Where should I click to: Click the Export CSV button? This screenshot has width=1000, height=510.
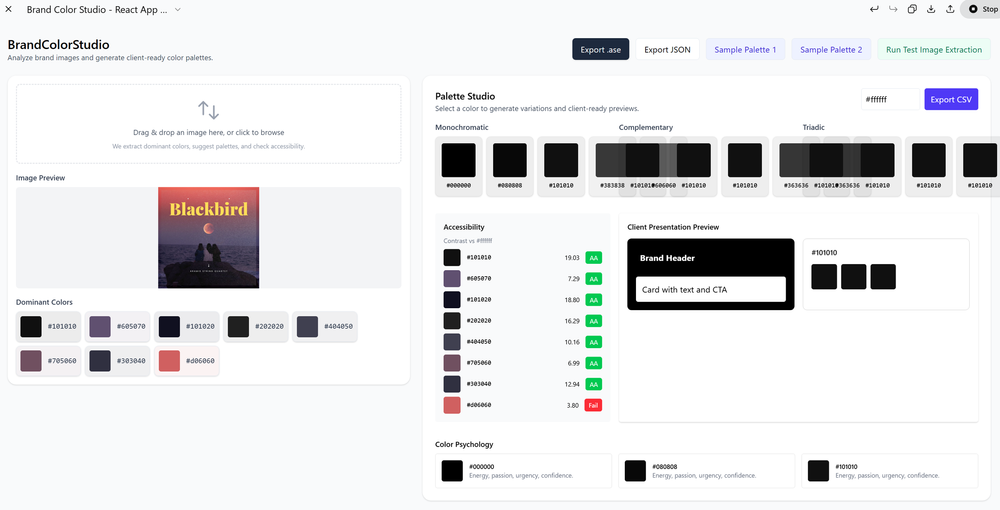point(951,99)
